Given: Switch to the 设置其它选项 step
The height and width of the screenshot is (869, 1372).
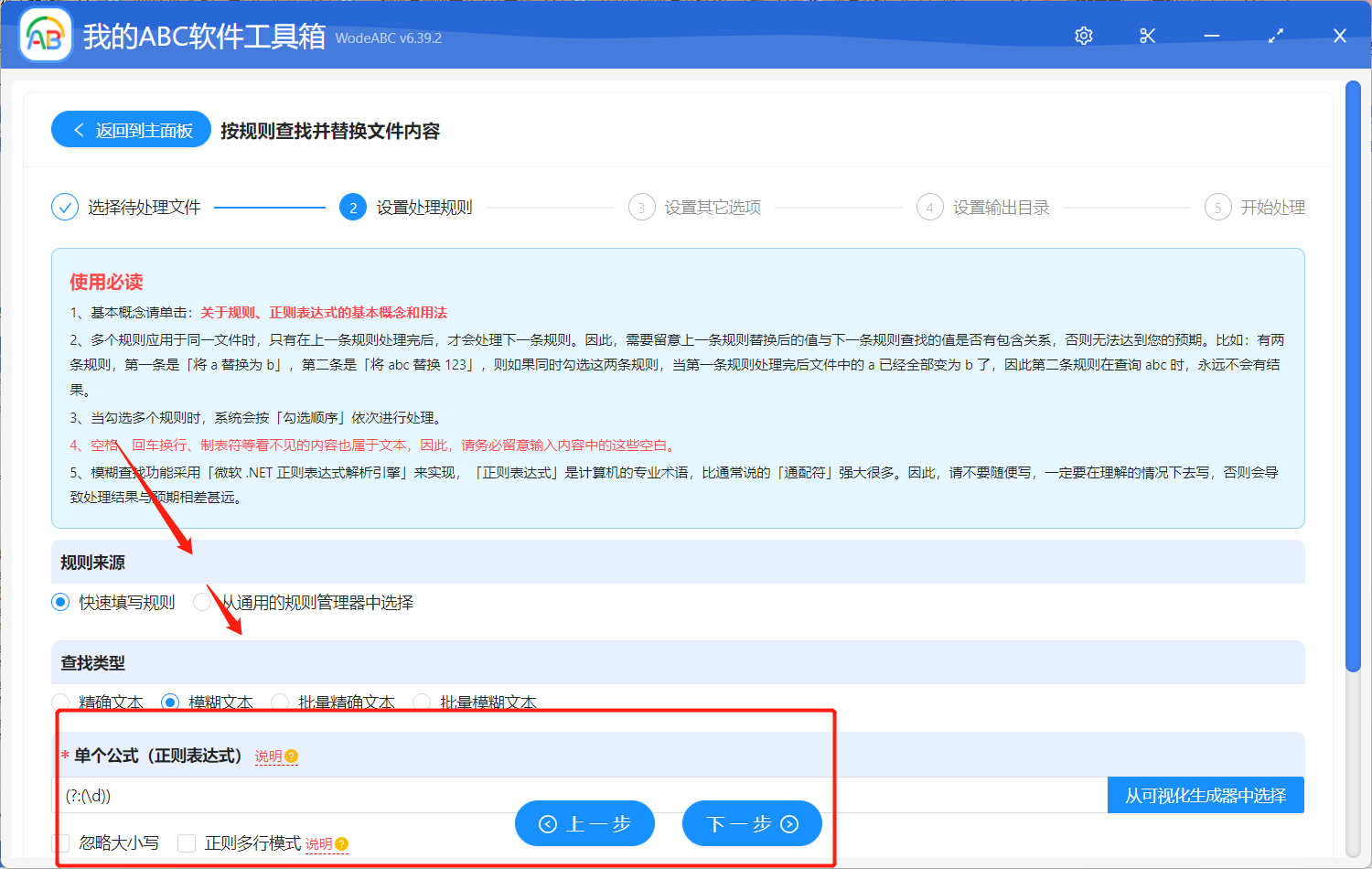Looking at the screenshot, I should (643, 207).
